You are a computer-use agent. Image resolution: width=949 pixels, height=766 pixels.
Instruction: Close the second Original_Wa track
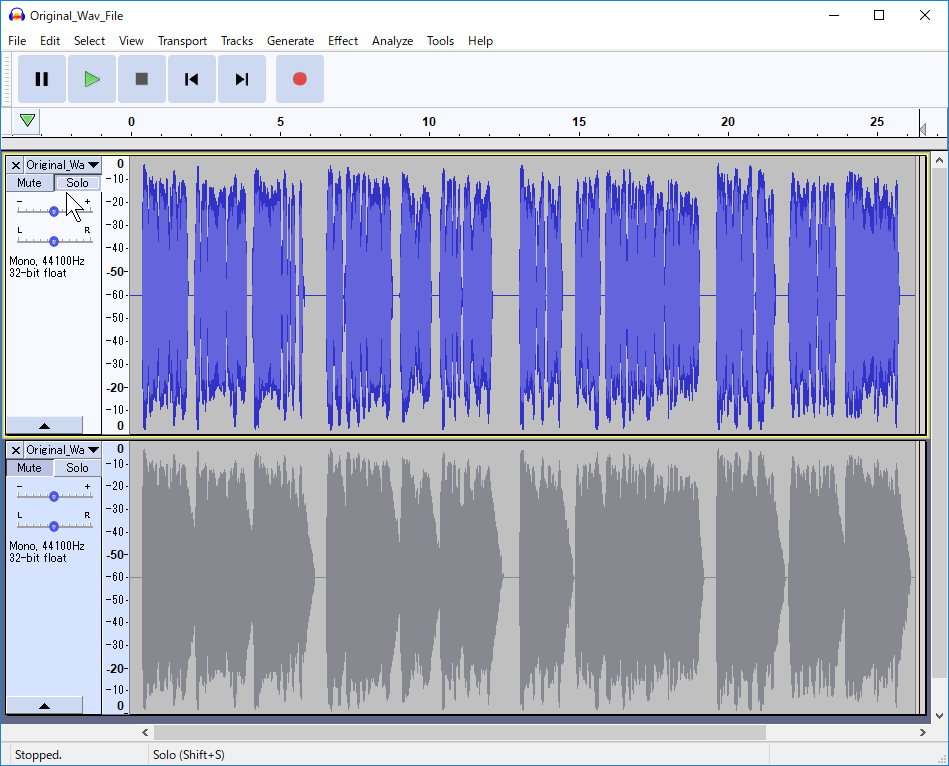click(x=16, y=450)
